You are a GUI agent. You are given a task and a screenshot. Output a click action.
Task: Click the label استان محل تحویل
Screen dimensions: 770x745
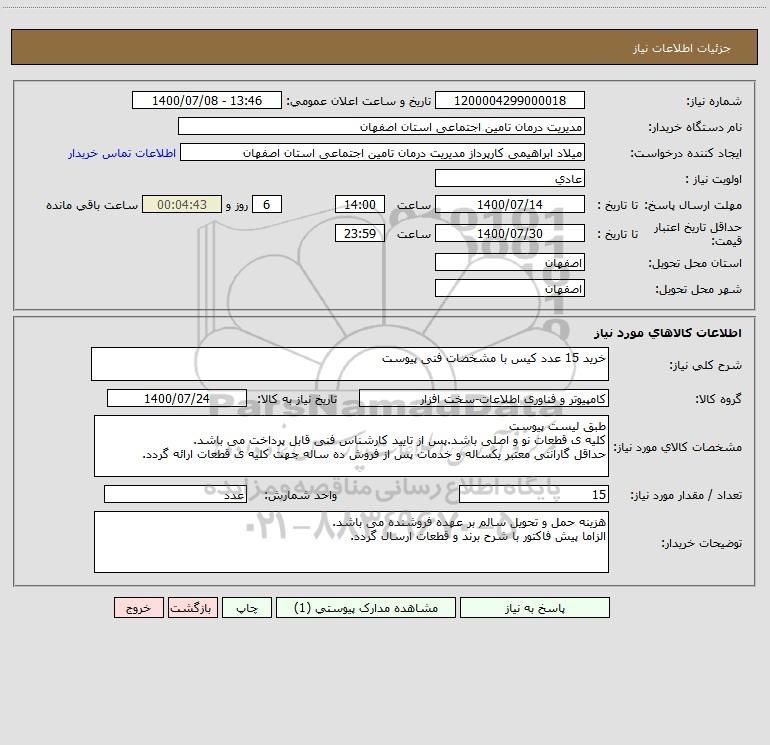[x=695, y=264]
